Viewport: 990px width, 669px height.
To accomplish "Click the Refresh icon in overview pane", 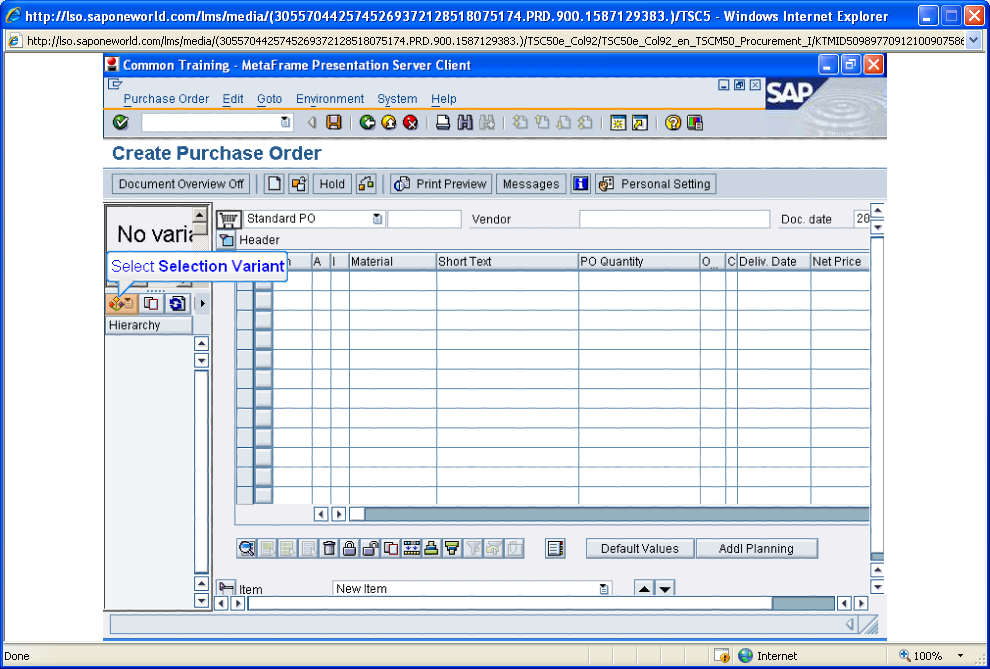I will (x=177, y=304).
